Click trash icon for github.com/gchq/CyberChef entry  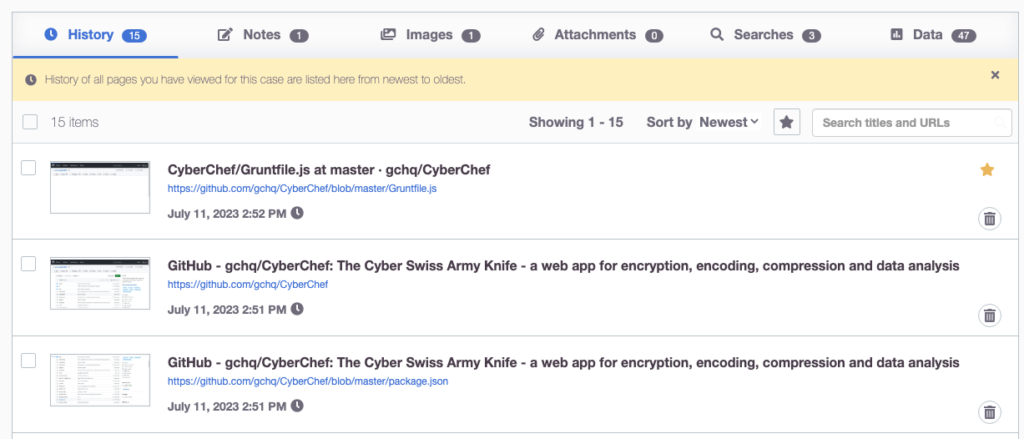(989, 316)
